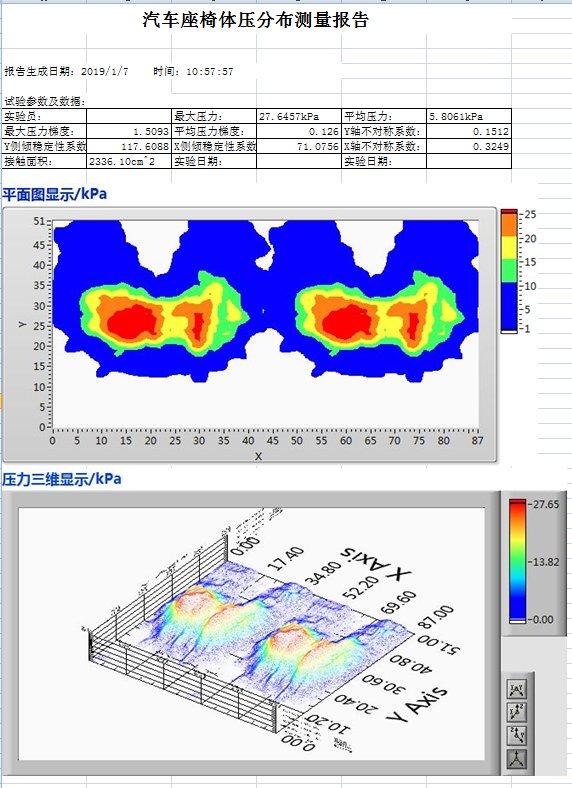Click the 压力三维显示/kPa section heading
The image size is (572, 788).
click(x=61, y=478)
